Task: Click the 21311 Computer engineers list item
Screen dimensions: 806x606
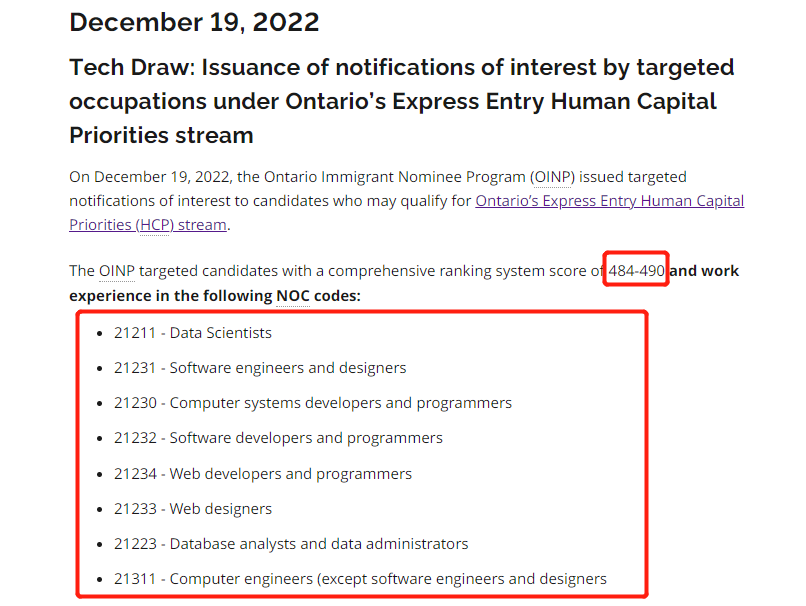Action: tap(360, 579)
